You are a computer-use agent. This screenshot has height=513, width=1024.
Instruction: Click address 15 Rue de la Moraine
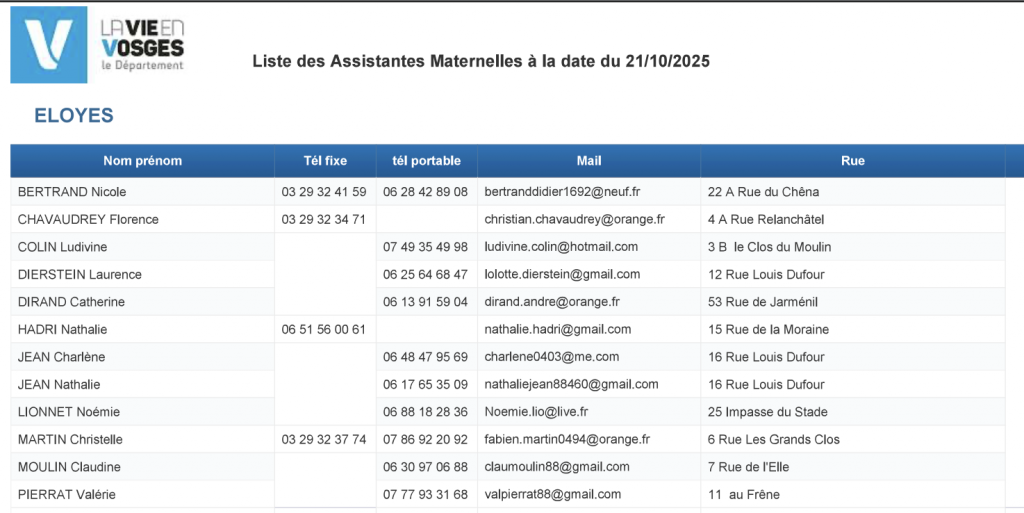coord(768,329)
